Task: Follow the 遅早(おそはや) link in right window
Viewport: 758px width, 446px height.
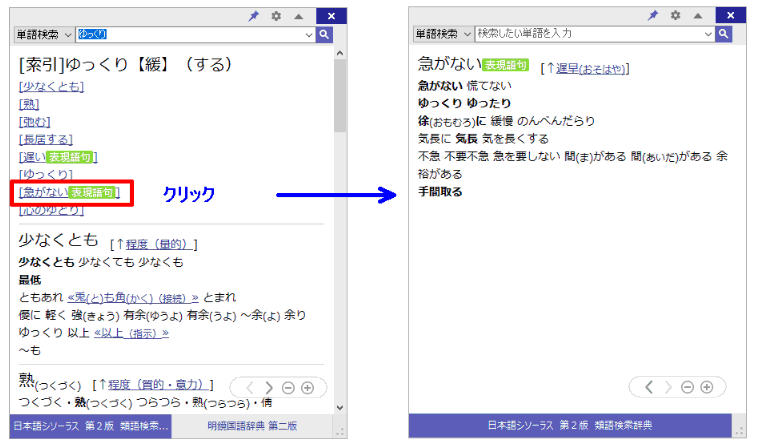Action: click(590, 69)
